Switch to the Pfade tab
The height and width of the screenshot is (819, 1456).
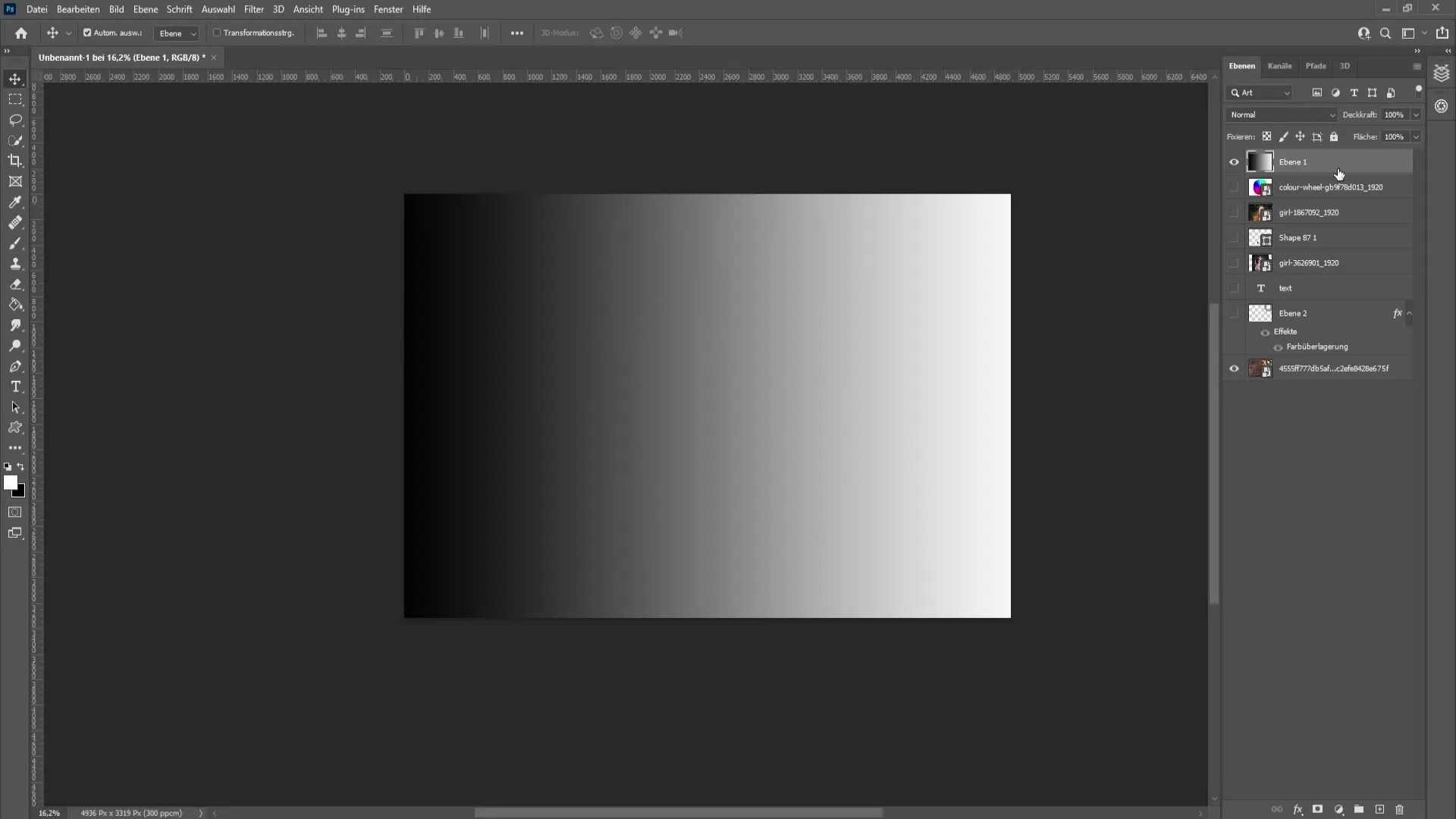[x=1316, y=65]
